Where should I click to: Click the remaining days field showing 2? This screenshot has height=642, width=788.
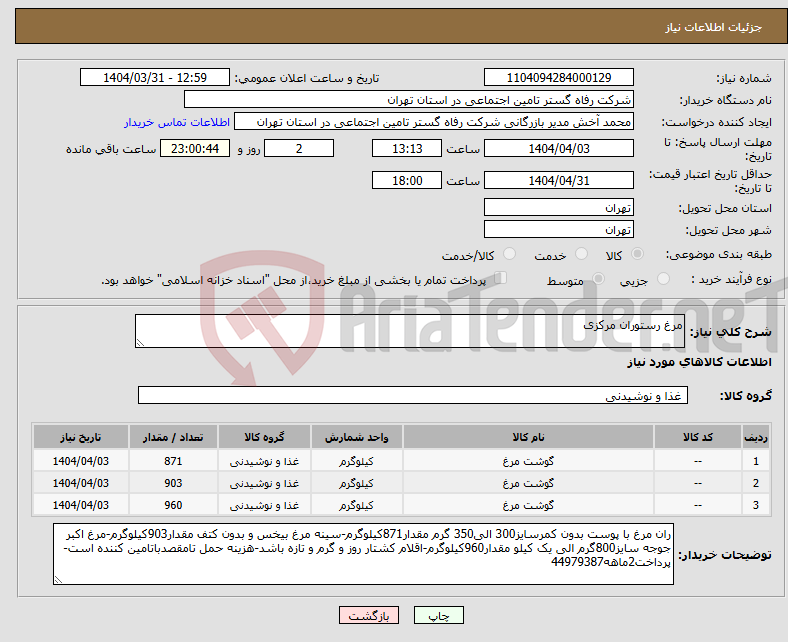299,149
